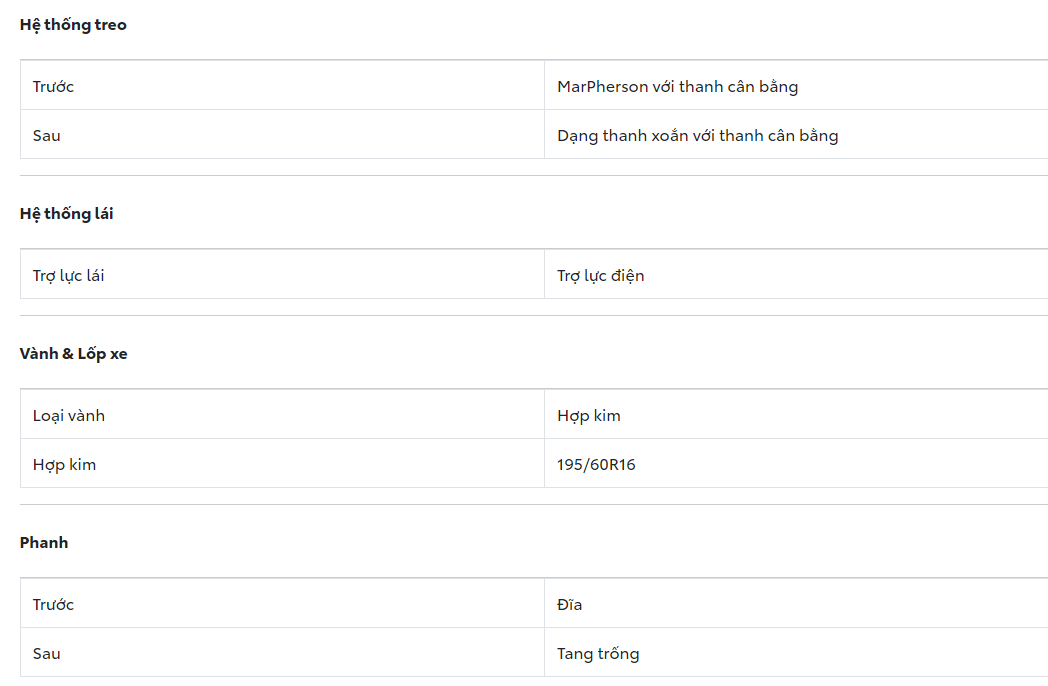The image size is (1048, 686).
Task: Click the Hệ thống treo section heading
Action: 73,25
